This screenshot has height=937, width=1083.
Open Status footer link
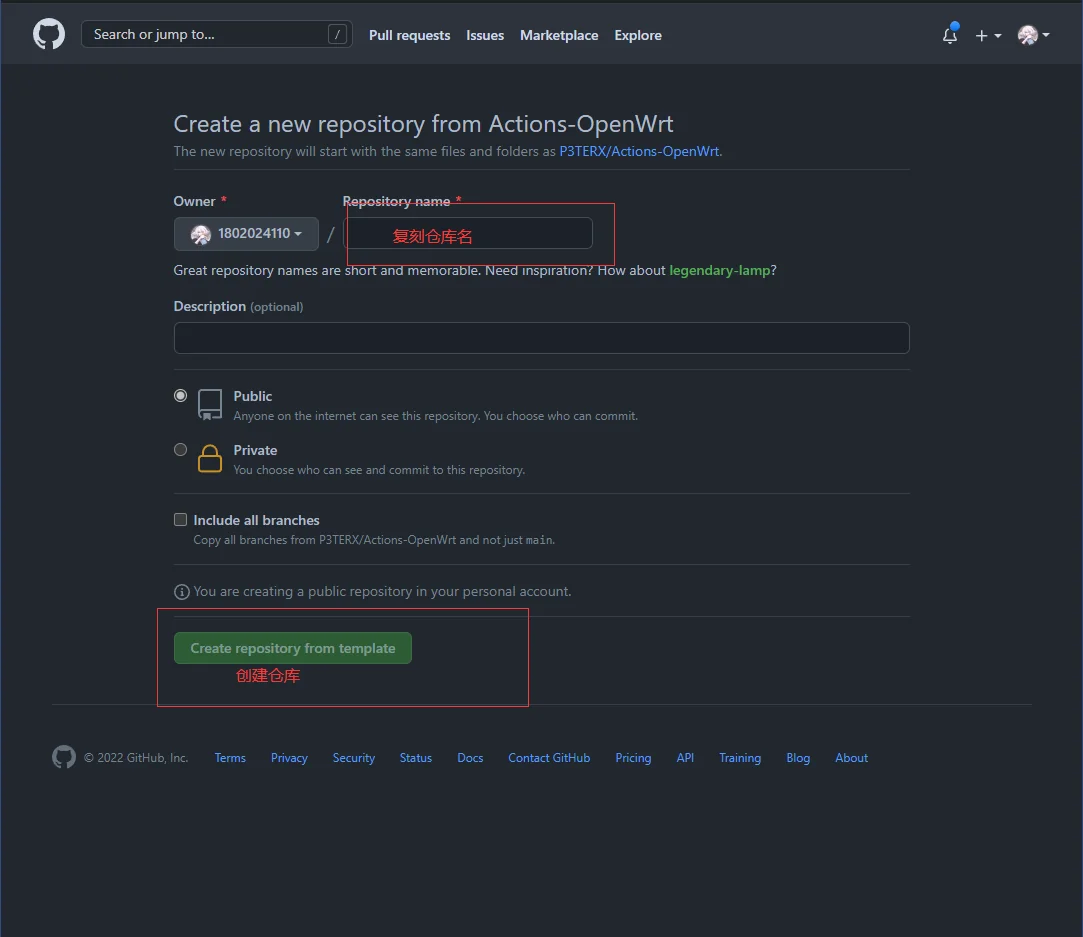click(416, 758)
